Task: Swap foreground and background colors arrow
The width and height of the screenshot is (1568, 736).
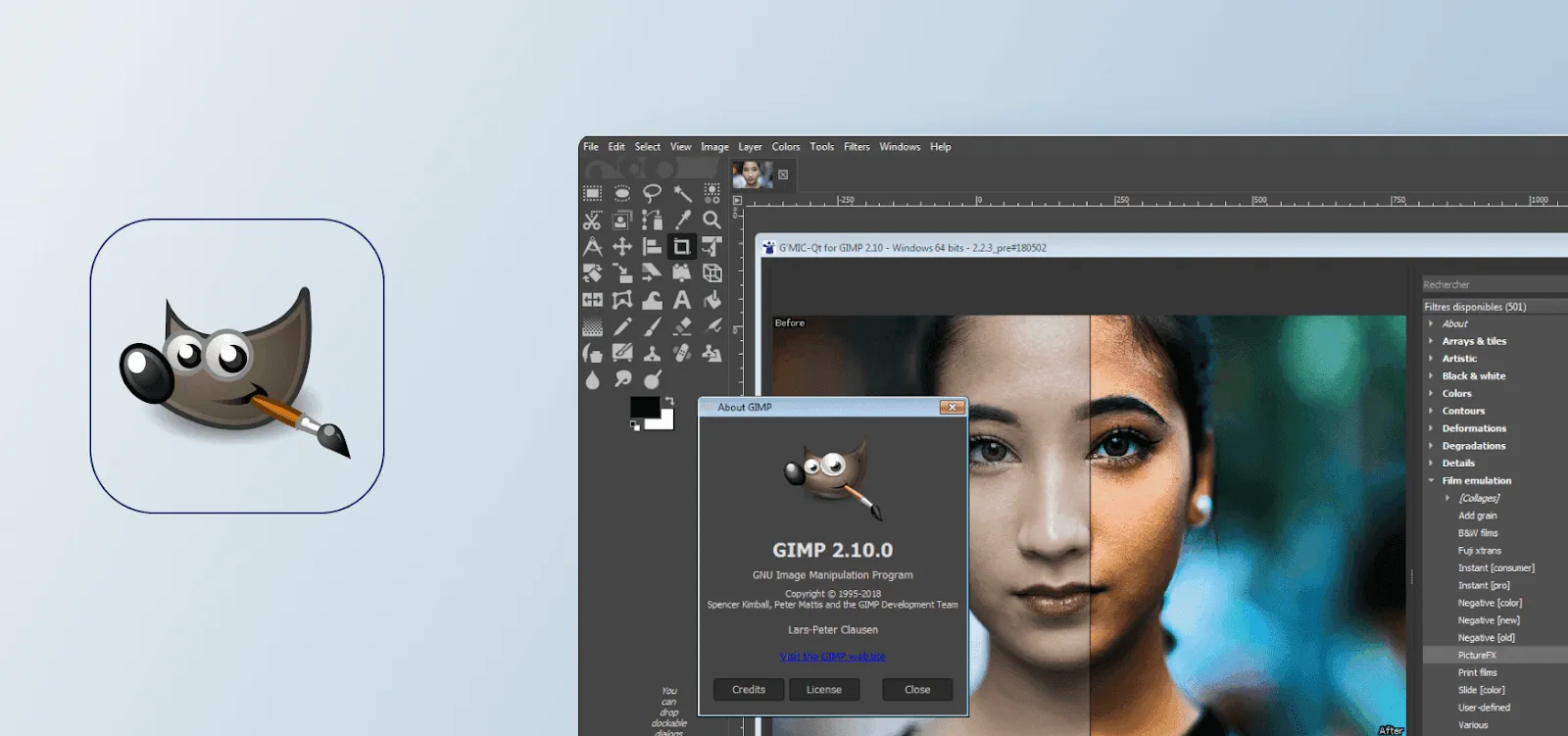Action: tap(669, 401)
